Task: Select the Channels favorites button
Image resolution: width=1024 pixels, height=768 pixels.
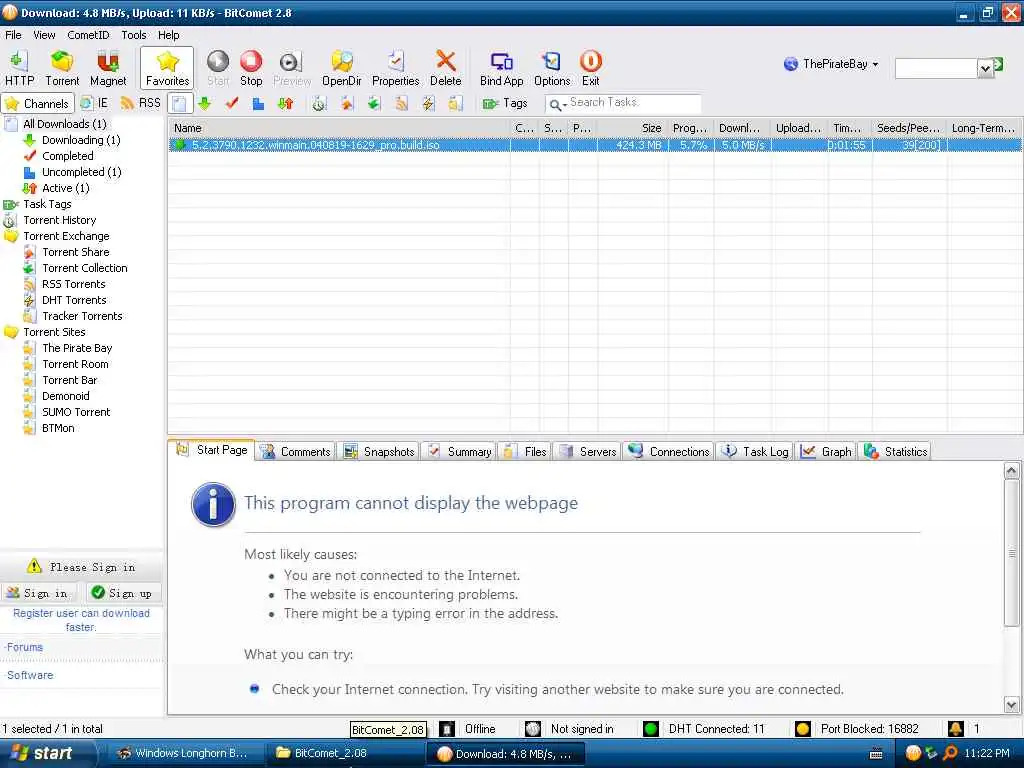Action: coord(37,103)
